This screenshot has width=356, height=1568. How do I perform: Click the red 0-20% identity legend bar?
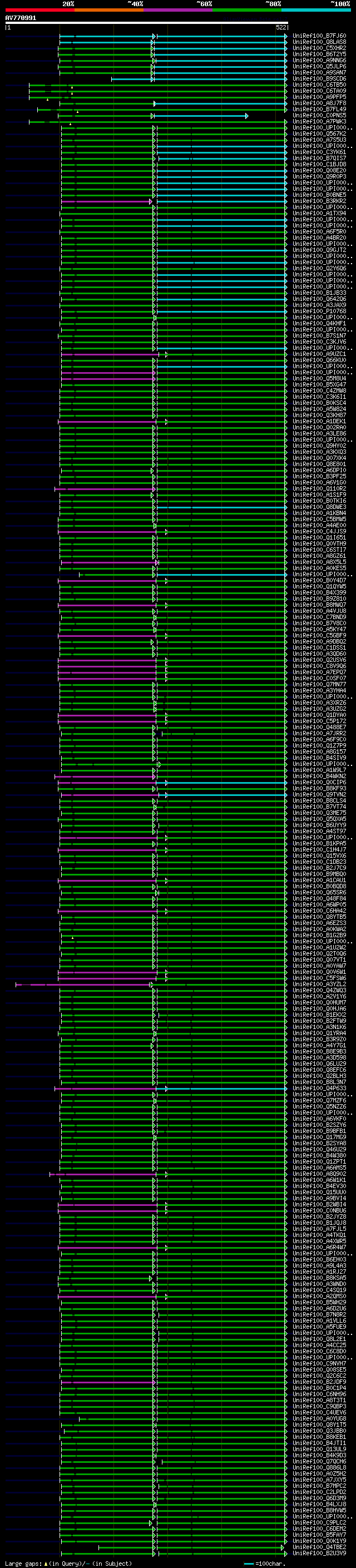(x=39, y=10)
